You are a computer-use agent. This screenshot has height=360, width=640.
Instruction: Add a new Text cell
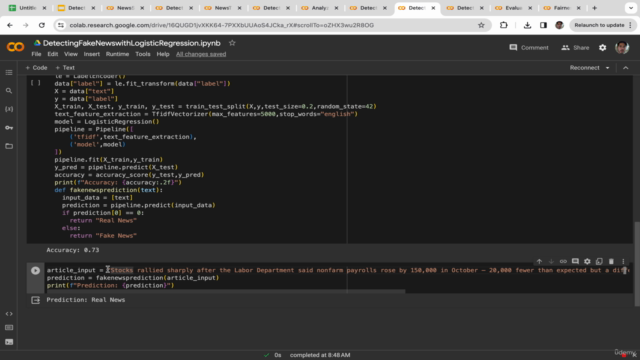coord(65,68)
